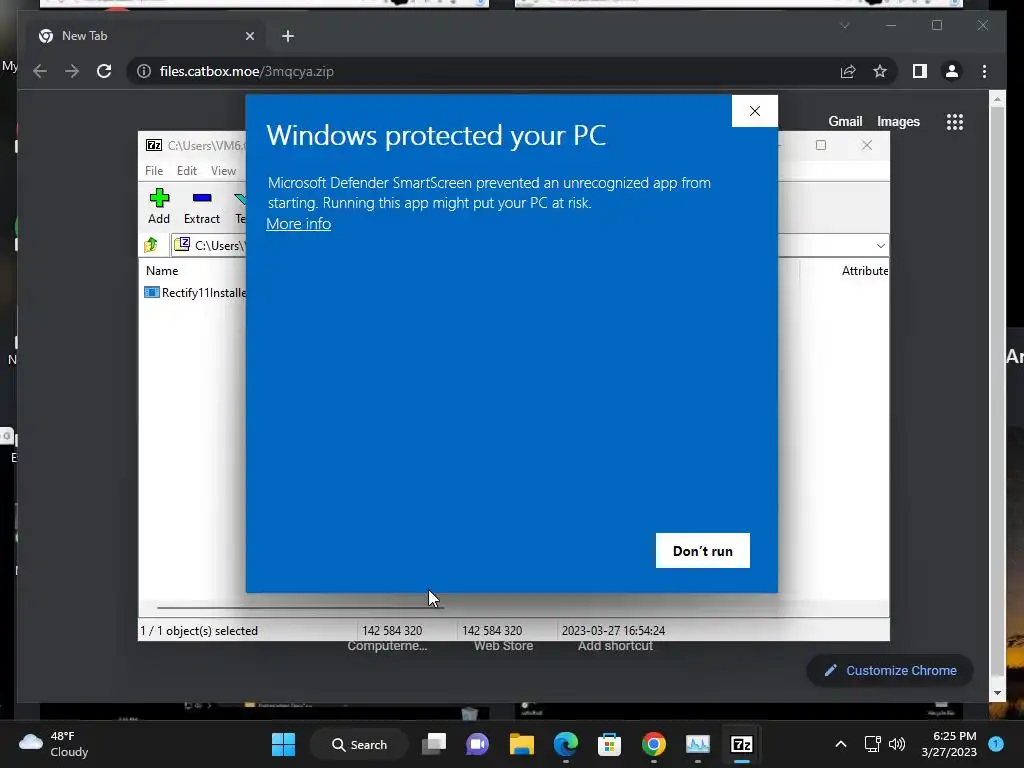The width and height of the screenshot is (1024, 768).
Task: Show hidden system tray icons
Action: (x=841, y=744)
